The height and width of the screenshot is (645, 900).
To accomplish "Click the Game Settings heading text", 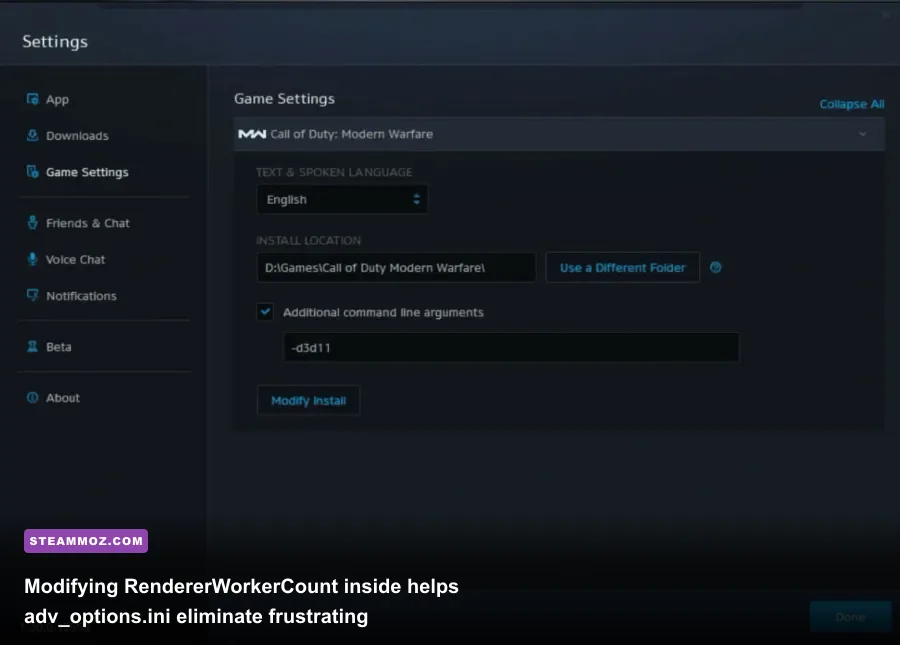I will point(284,99).
